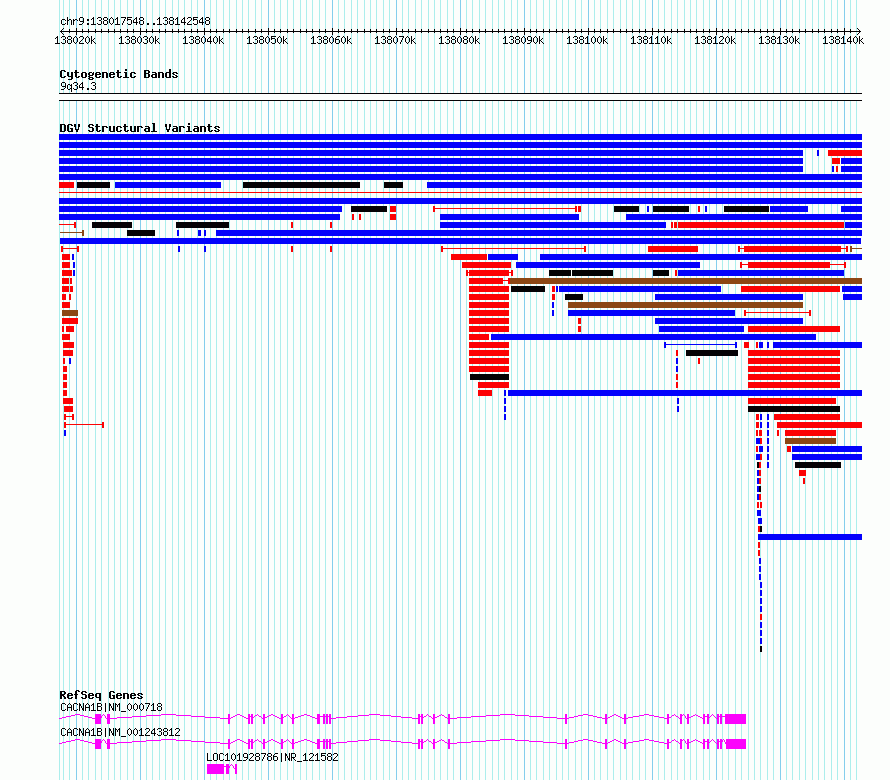The height and width of the screenshot is (780, 890).
Task: Select the brown variant bar ending near 138134k
Action: pyautogui.click(x=686, y=305)
